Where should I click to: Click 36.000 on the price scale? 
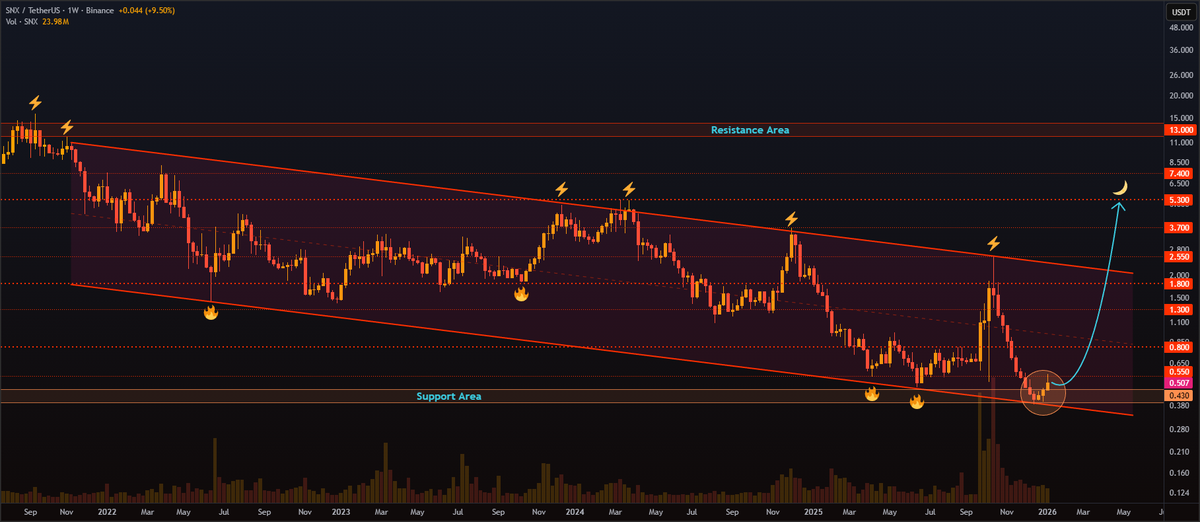[x=1180, y=50]
